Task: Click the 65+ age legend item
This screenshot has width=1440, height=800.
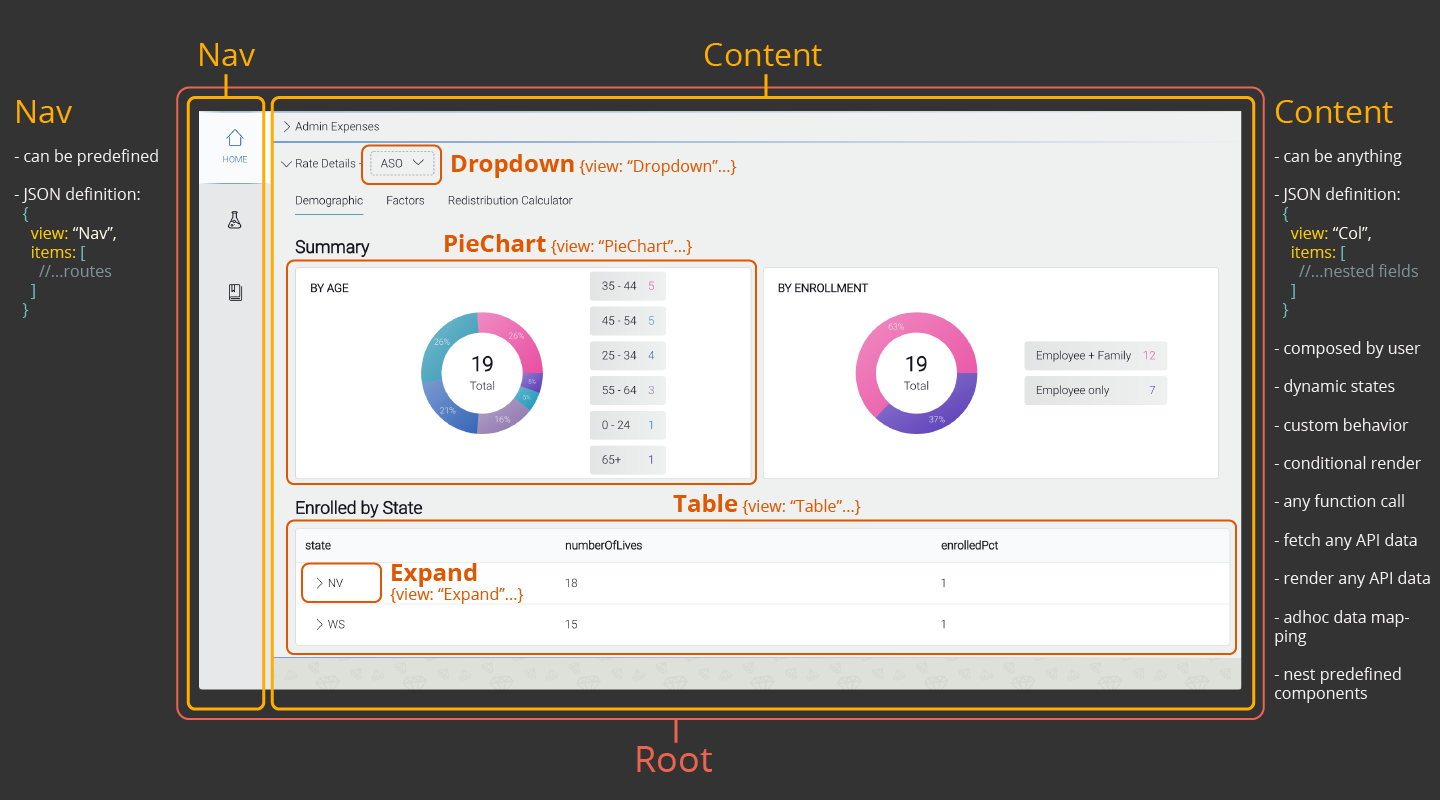Action: click(x=627, y=460)
